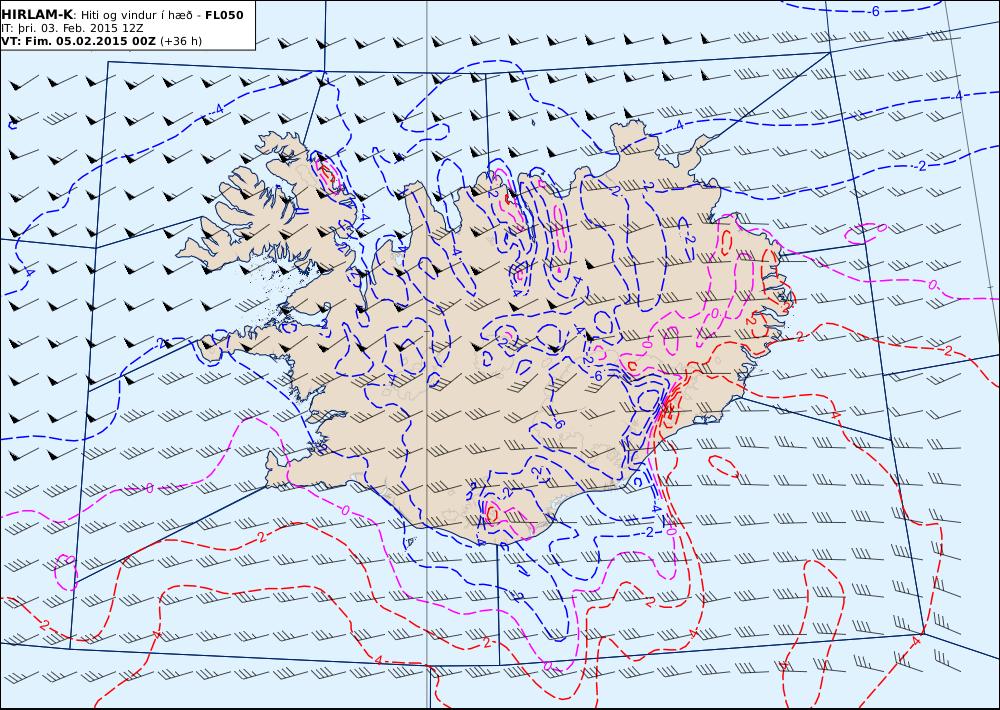Select the 'IT: þri. 03. Feb. 2015 12Z' line
Image resolution: width=1000 pixels, height=710 pixels.
pyautogui.click(x=72, y=28)
